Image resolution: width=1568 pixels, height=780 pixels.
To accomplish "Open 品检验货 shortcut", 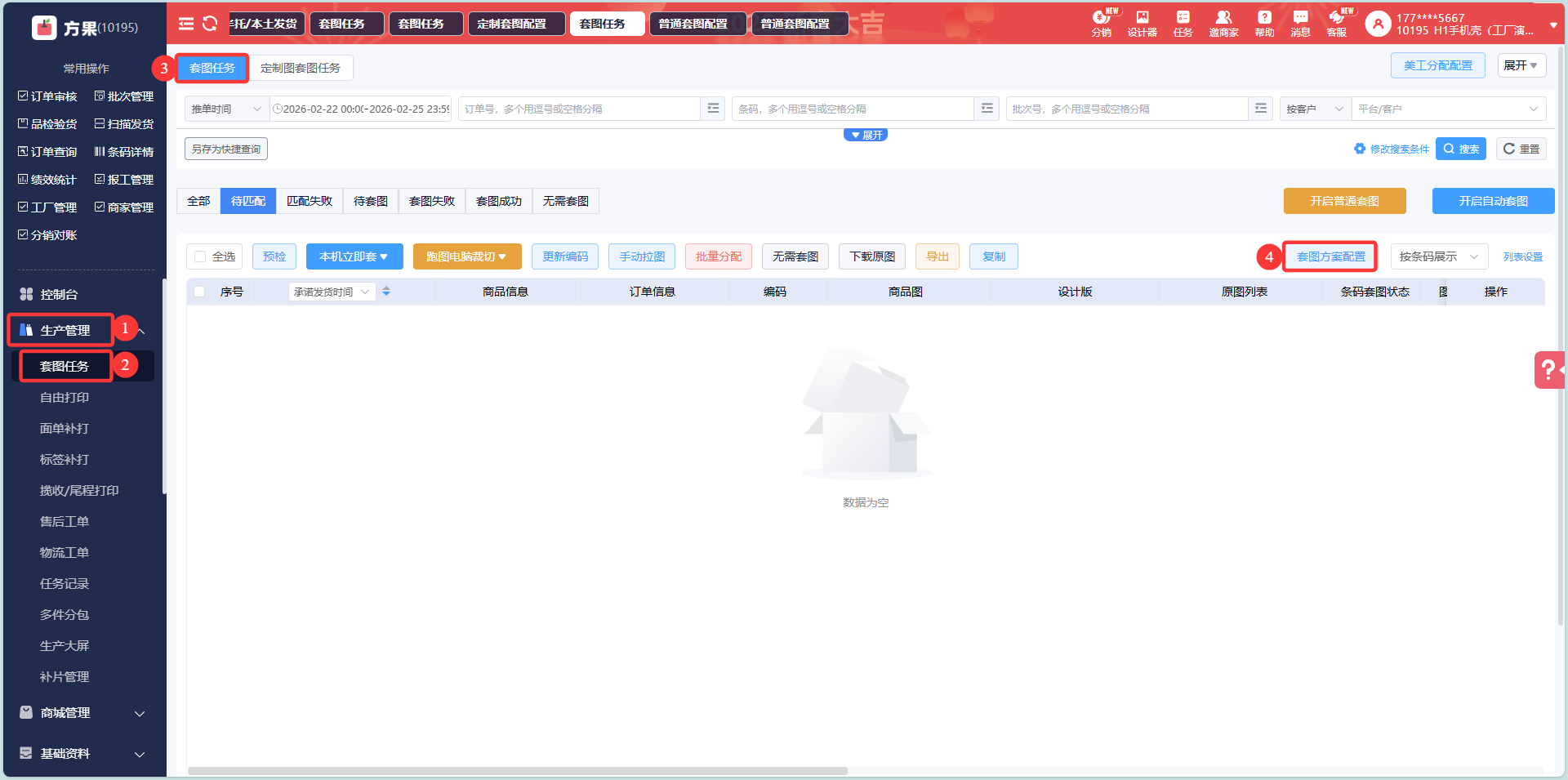I will click(47, 124).
